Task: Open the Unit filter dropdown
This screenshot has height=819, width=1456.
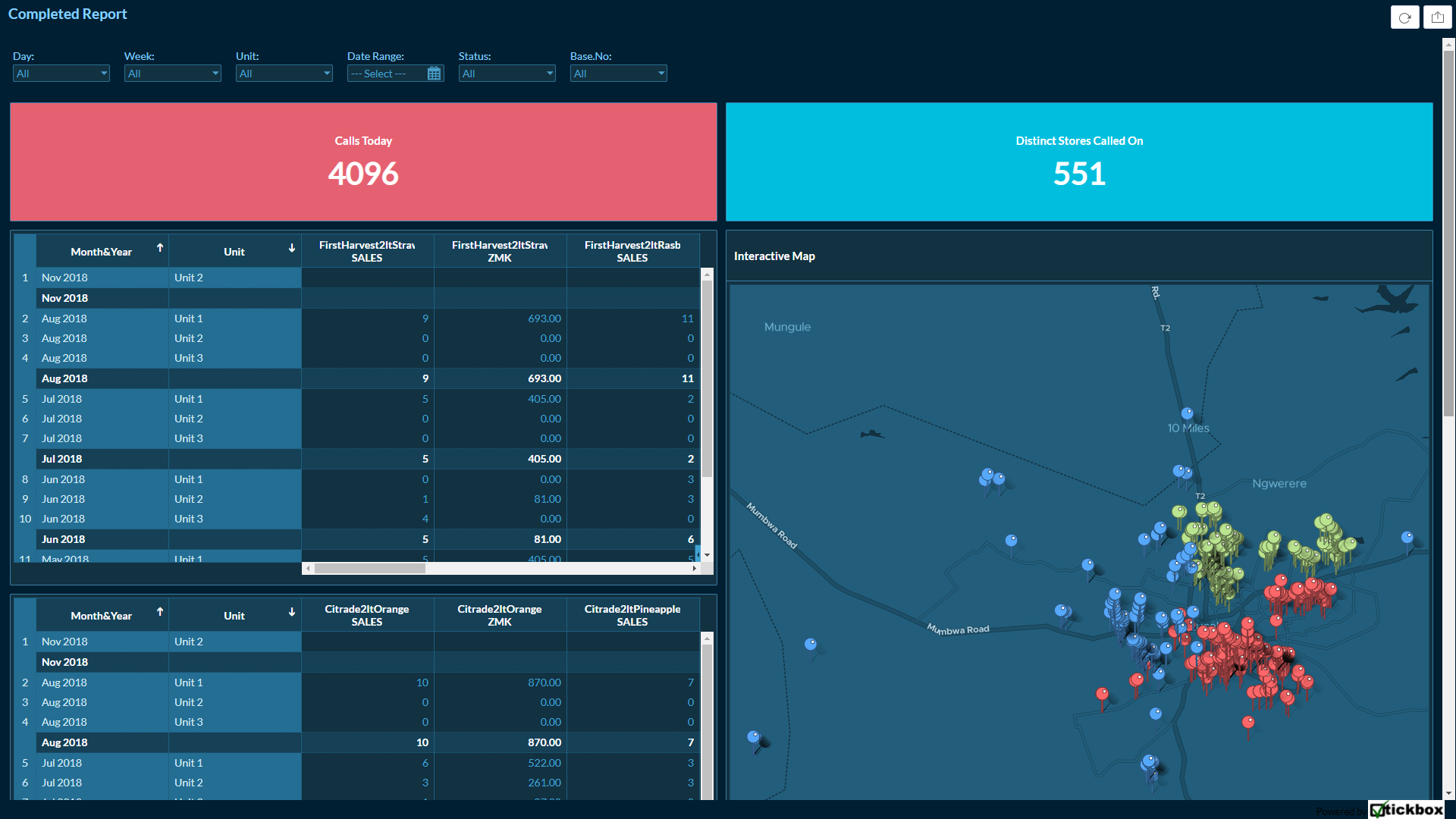Action: click(x=284, y=74)
